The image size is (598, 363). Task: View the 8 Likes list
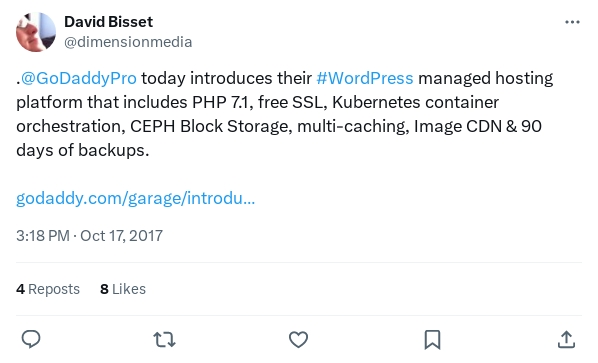[123, 289]
